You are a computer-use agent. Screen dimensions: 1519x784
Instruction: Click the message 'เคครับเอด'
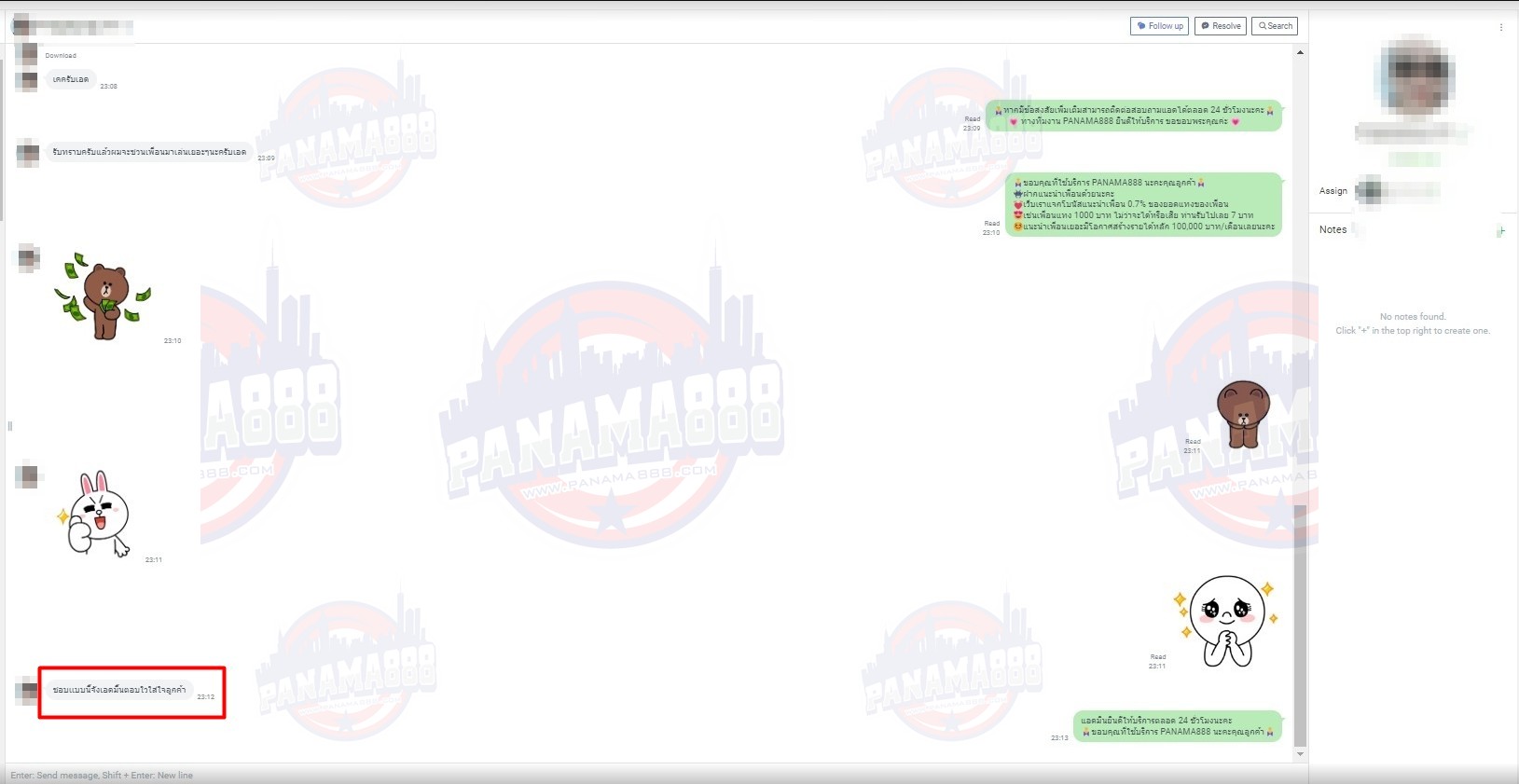pos(71,79)
